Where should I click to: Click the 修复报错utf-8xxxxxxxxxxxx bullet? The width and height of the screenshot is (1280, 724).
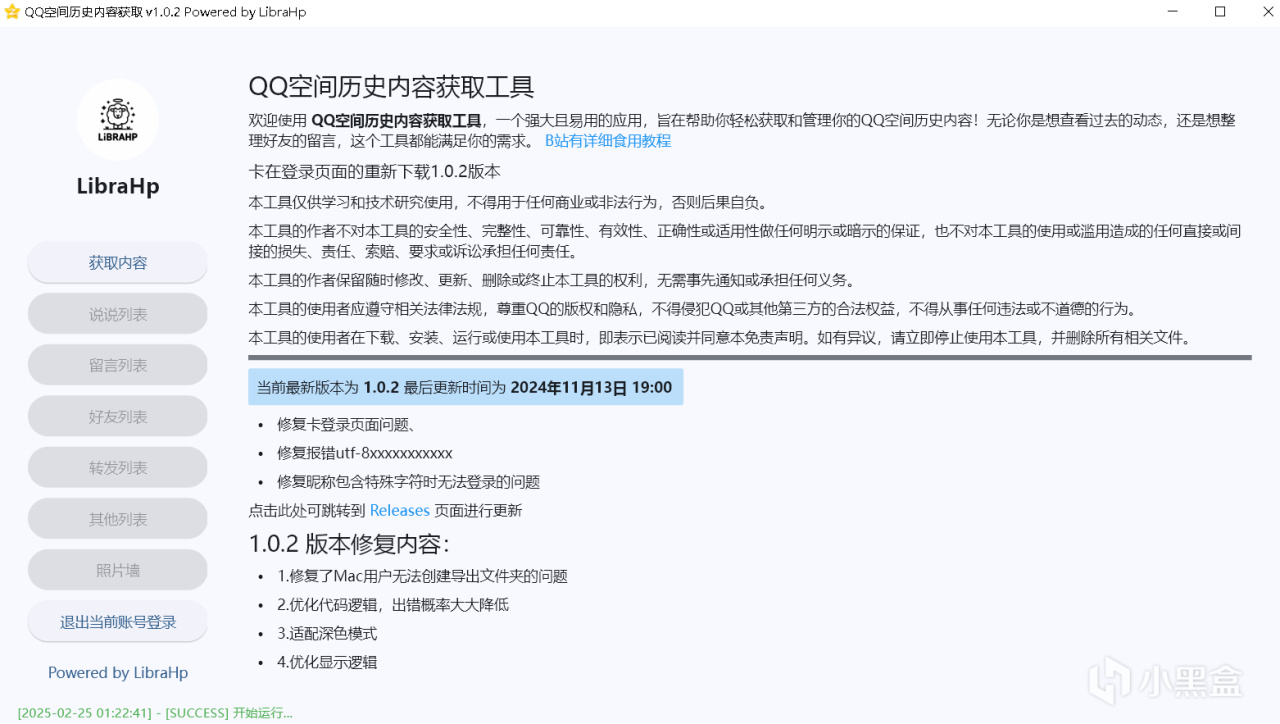click(365, 453)
